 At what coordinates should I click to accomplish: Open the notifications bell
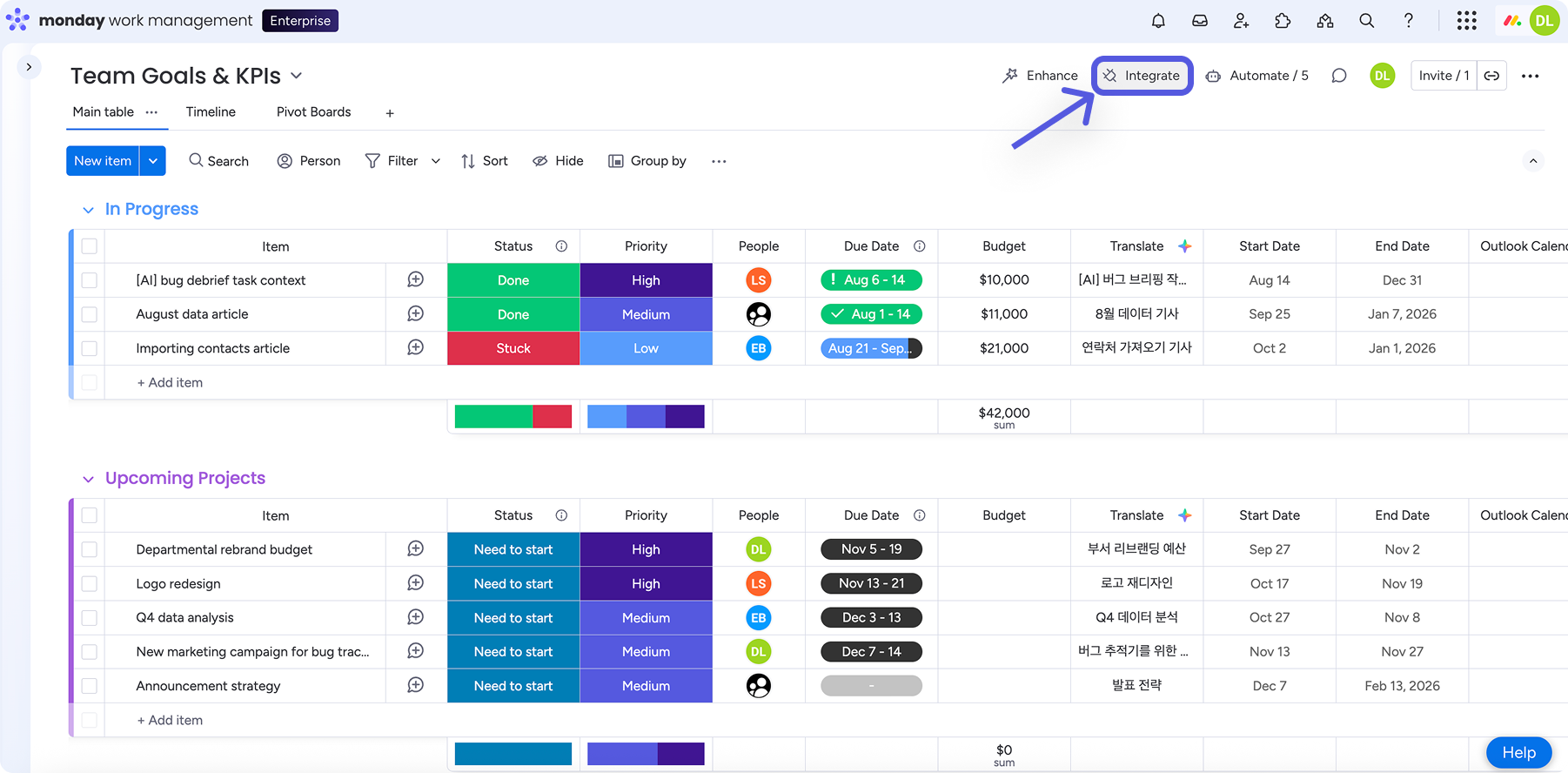pyautogui.click(x=1158, y=21)
